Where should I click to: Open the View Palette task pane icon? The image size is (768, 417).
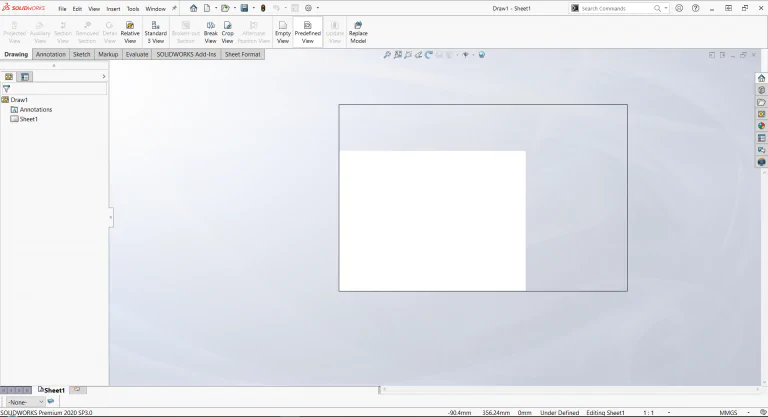click(761, 114)
